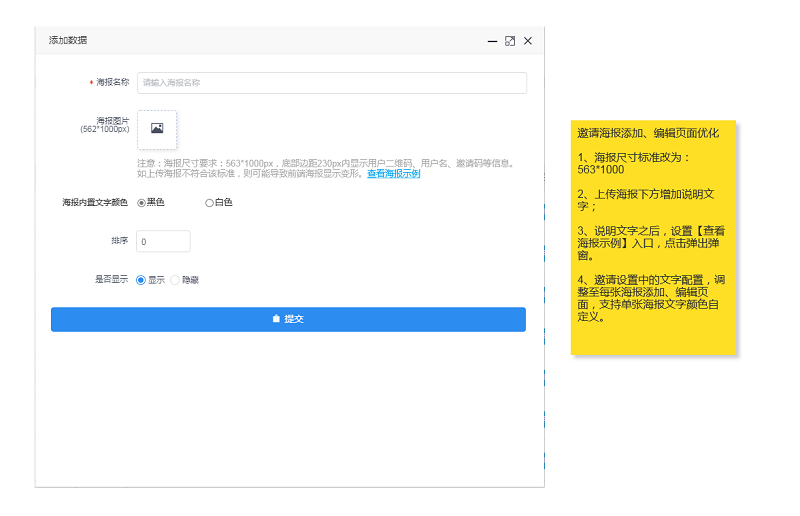Click the poster image upload icon
The image size is (800, 516).
pos(157,129)
